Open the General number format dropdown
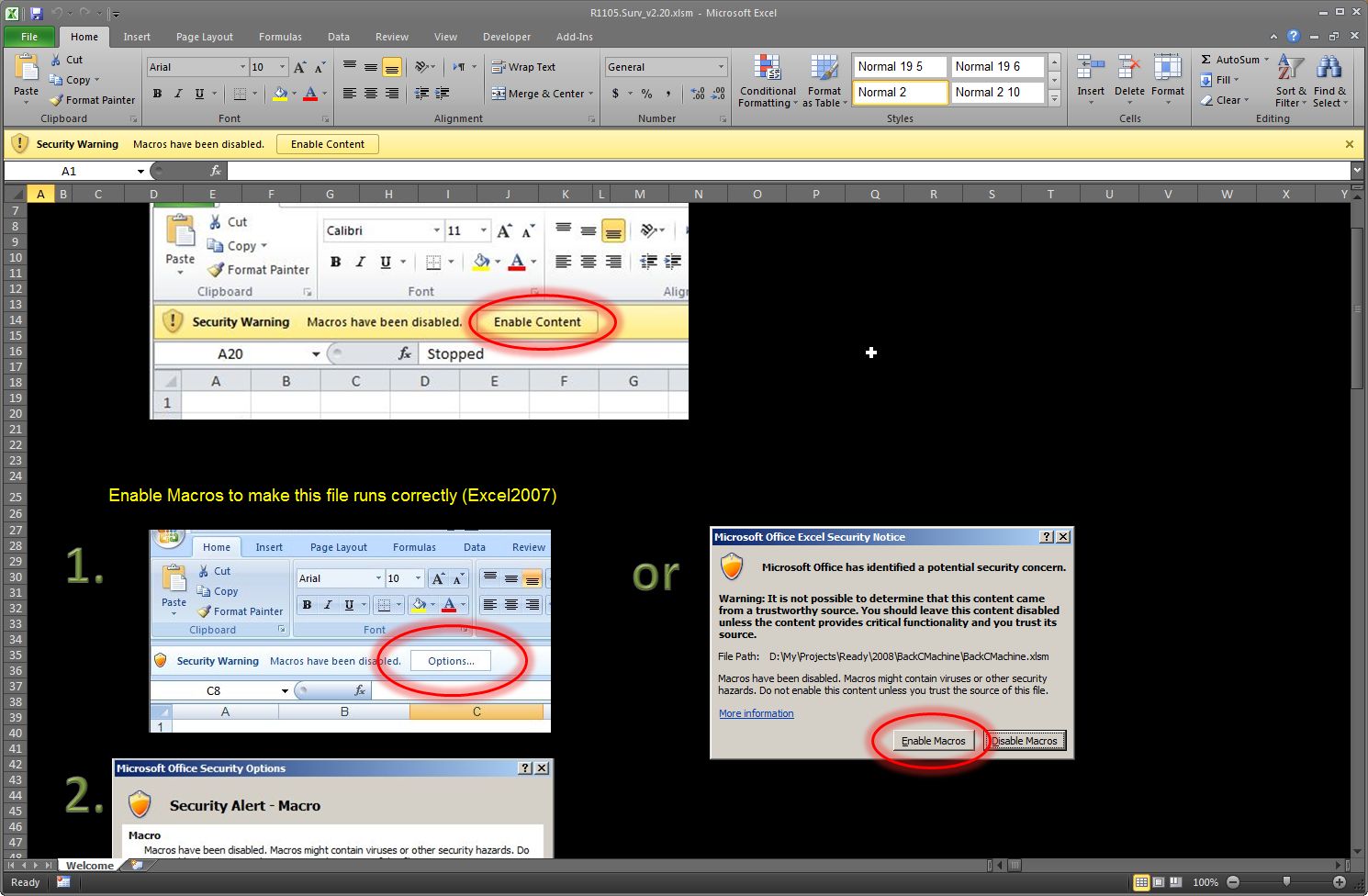Image resolution: width=1368 pixels, height=896 pixels. click(721, 67)
